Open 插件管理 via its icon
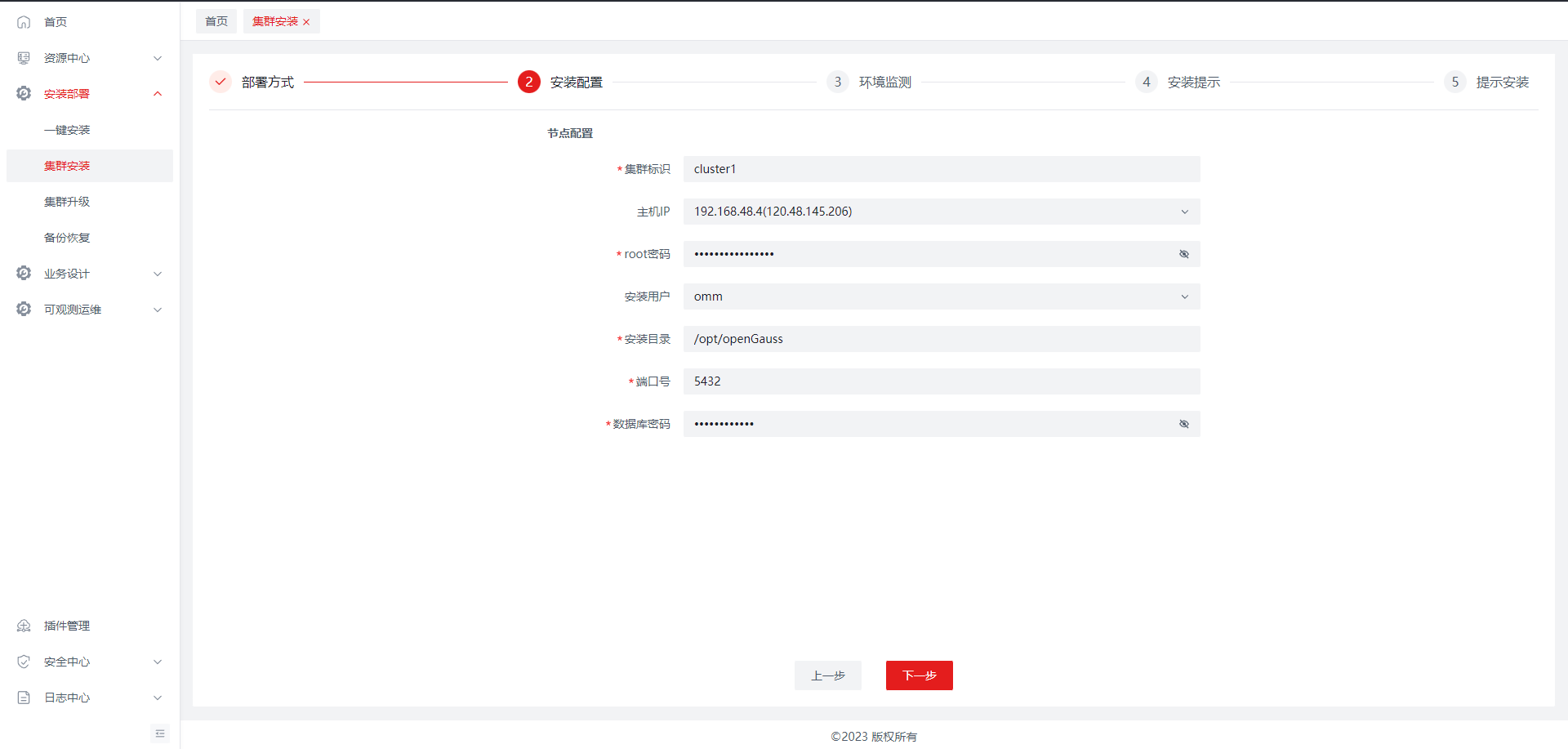 [x=24, y=626]
